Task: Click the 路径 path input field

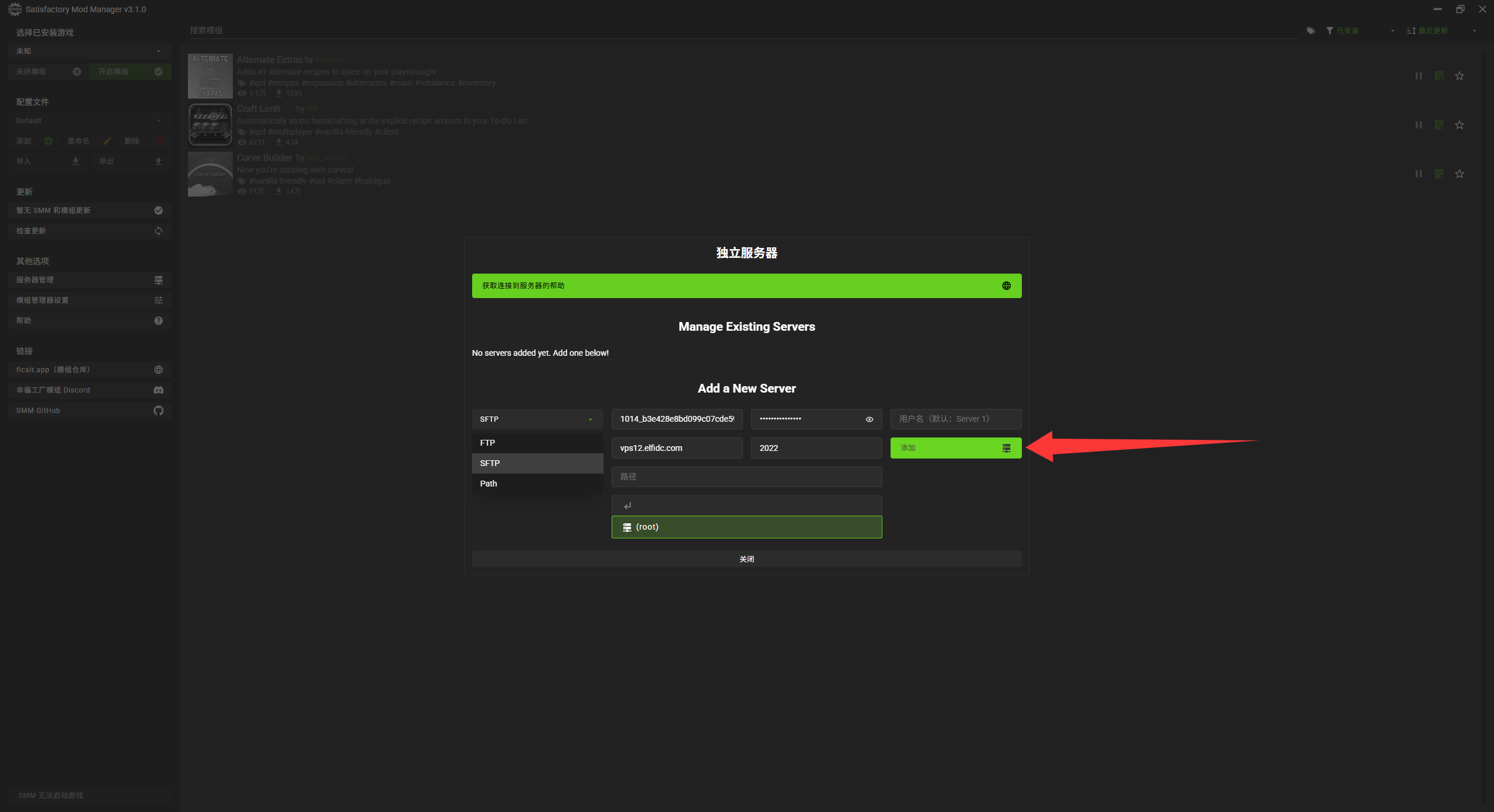Action: click(746, 477)
